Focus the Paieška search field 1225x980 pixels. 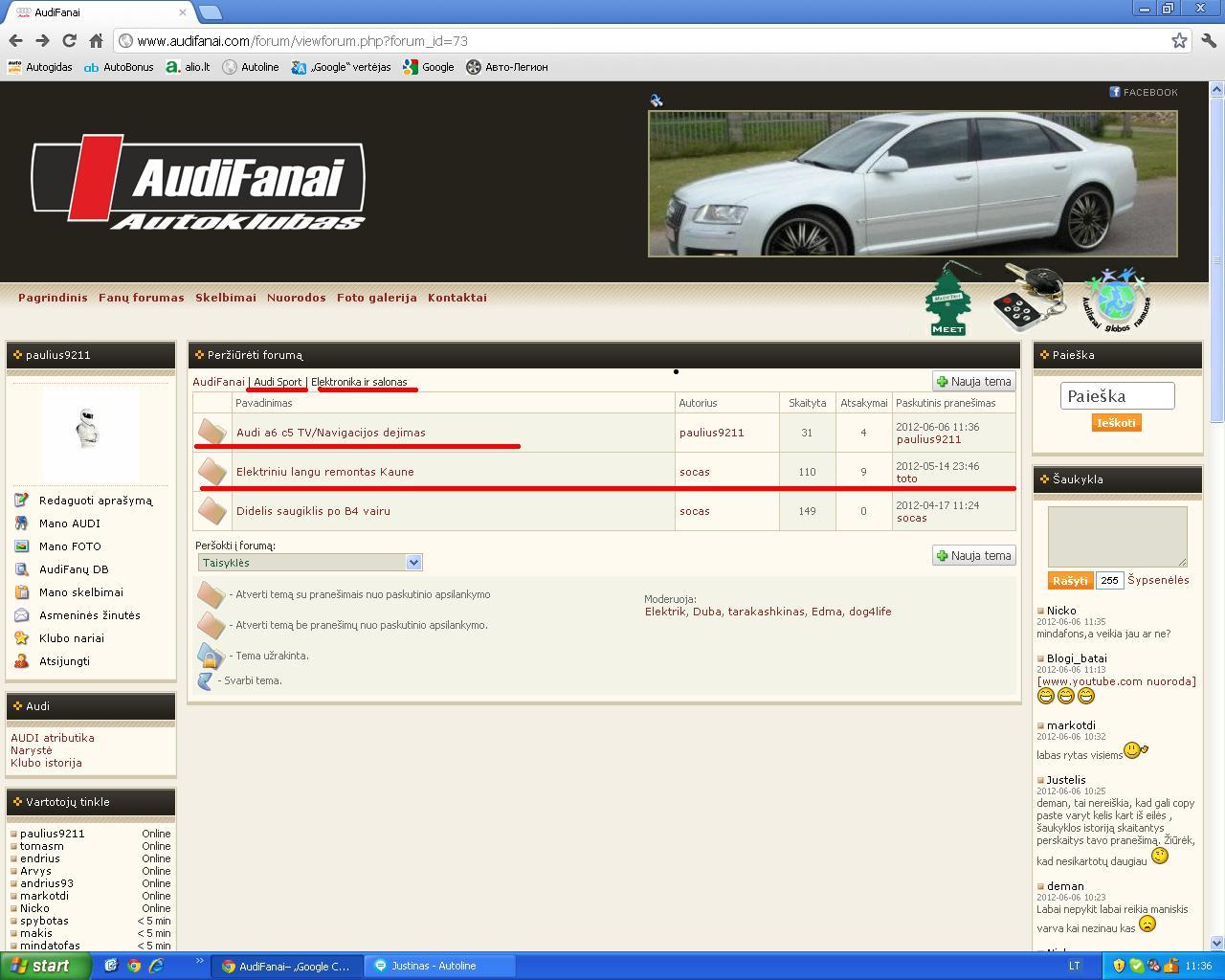1117,396
